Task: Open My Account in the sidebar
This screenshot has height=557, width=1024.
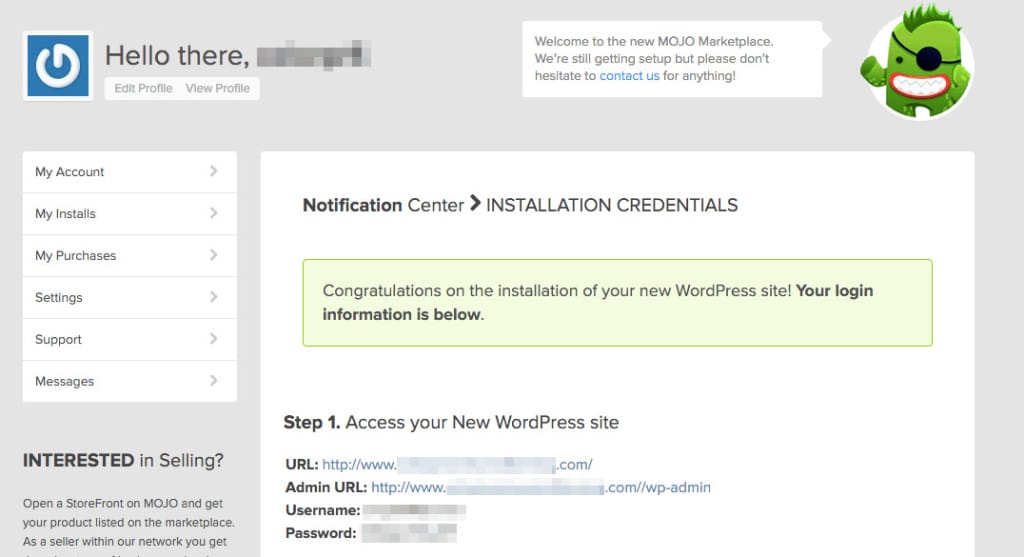Action: [x=70, y=172]
